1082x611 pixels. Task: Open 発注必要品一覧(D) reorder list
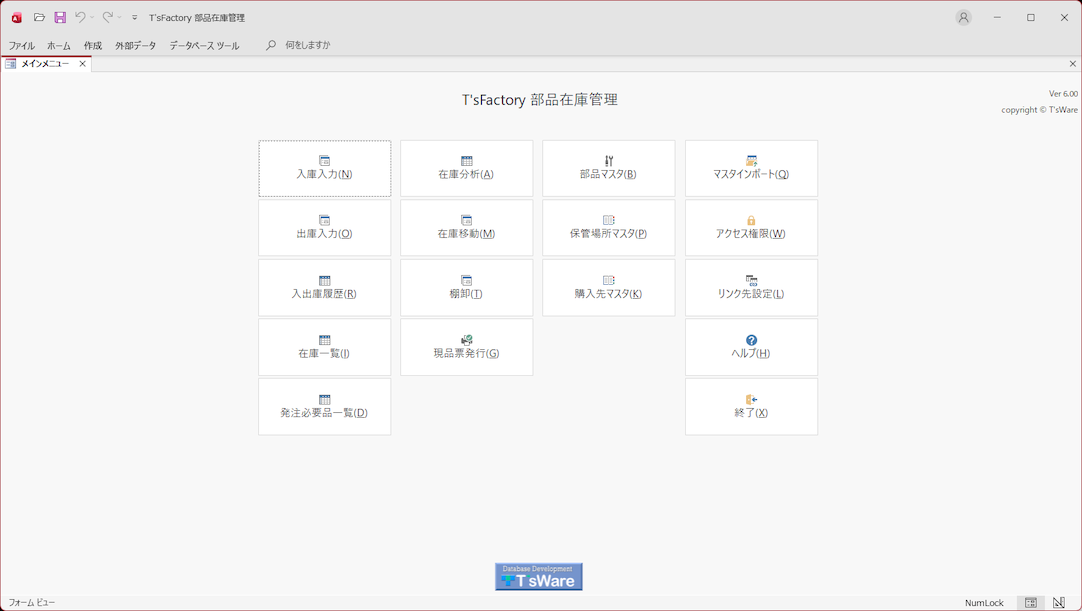click(324, 407)
